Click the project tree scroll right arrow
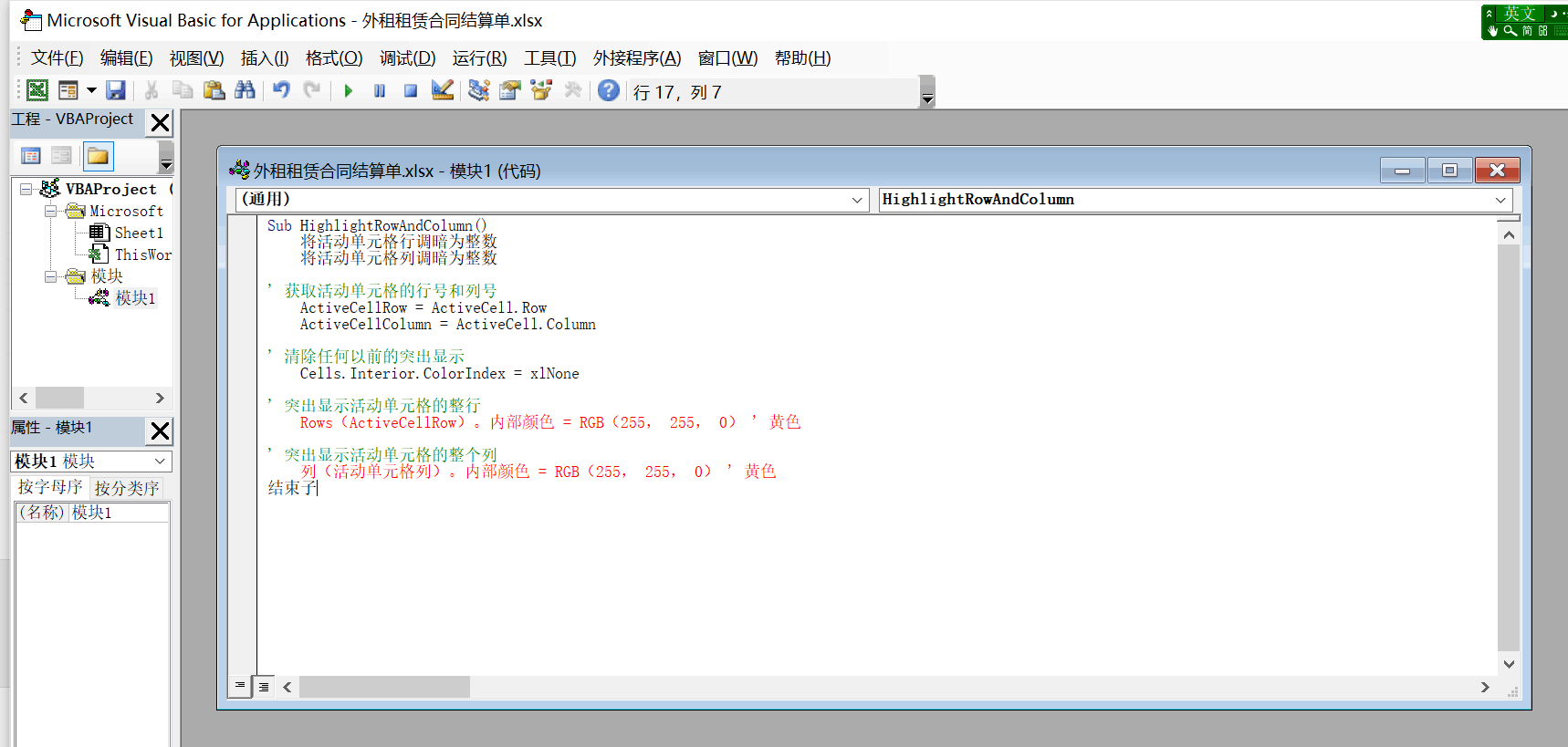1568x747 pixels. tap(160, 398)
